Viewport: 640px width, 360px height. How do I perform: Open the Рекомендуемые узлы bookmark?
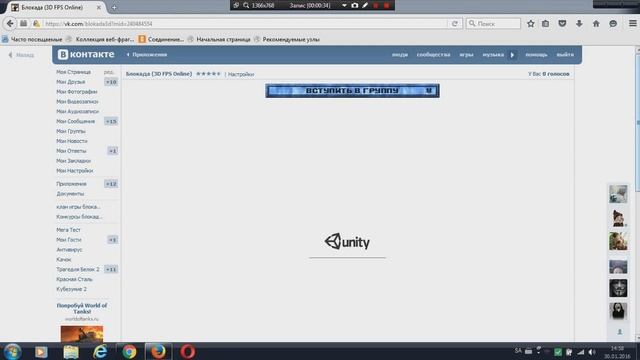[x=287, y=40]
